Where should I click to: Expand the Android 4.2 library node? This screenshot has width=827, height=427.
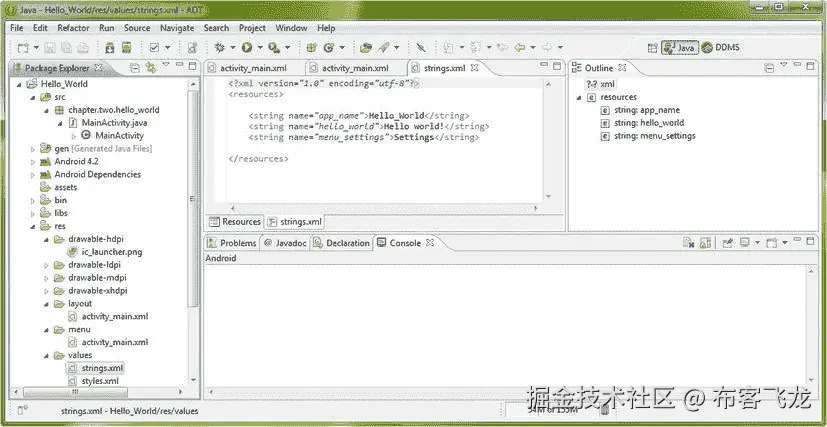33,162
